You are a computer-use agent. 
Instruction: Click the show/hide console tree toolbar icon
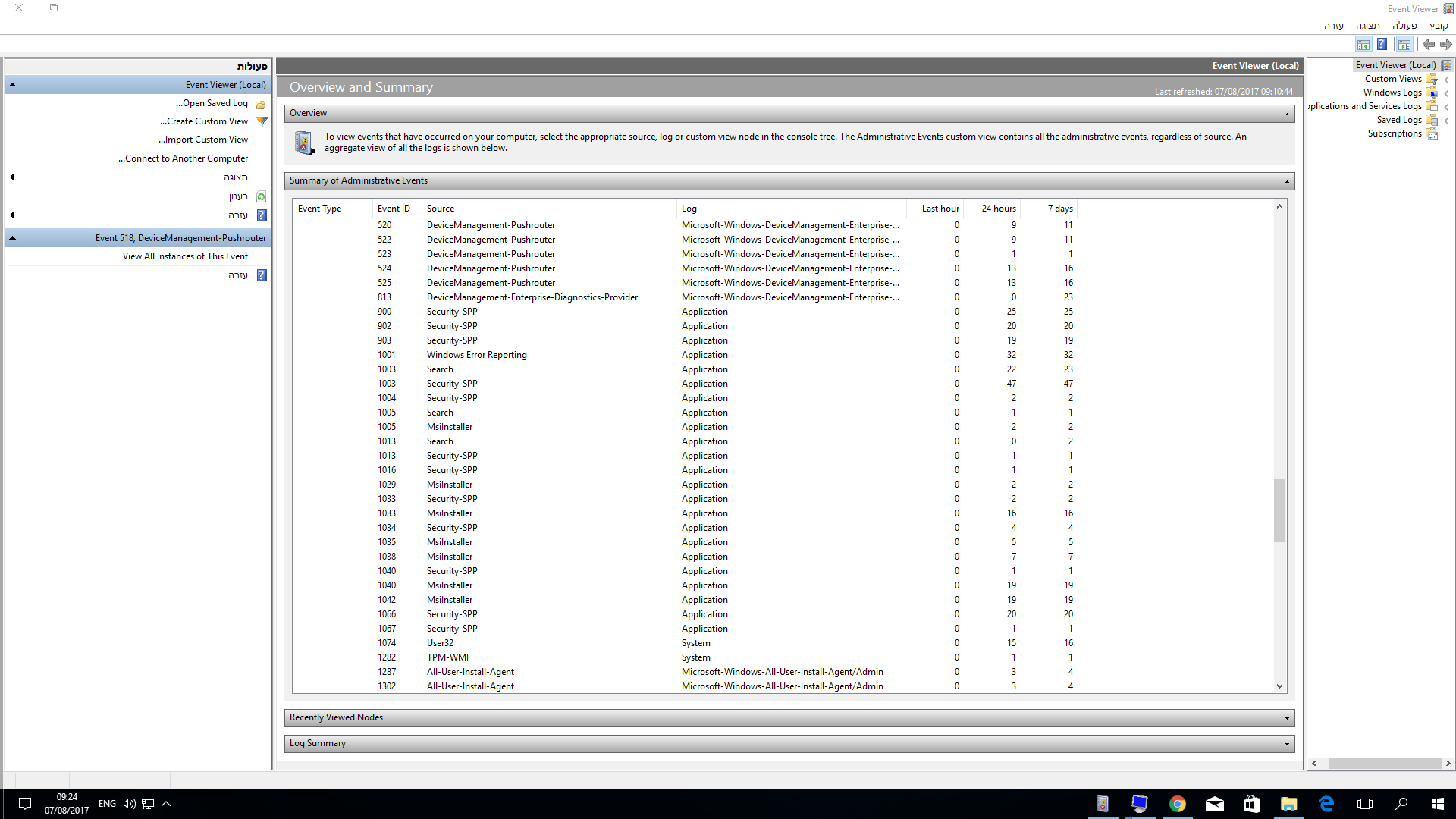(1404, 44)
